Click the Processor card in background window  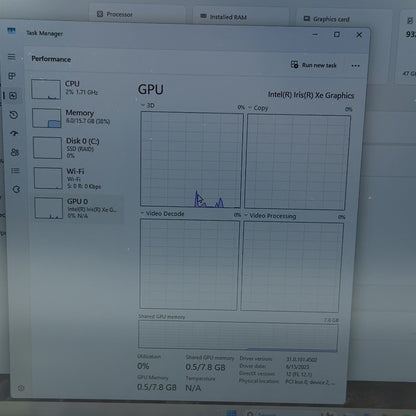(137, 14)
